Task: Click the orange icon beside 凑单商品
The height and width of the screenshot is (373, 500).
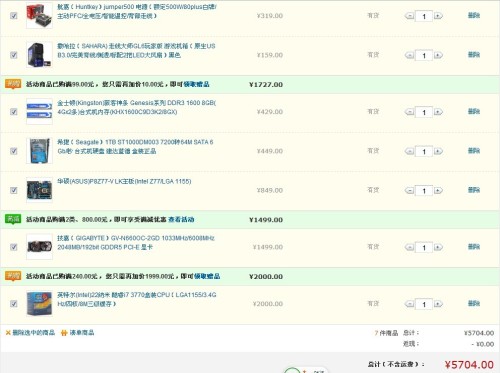Action: 64,333
